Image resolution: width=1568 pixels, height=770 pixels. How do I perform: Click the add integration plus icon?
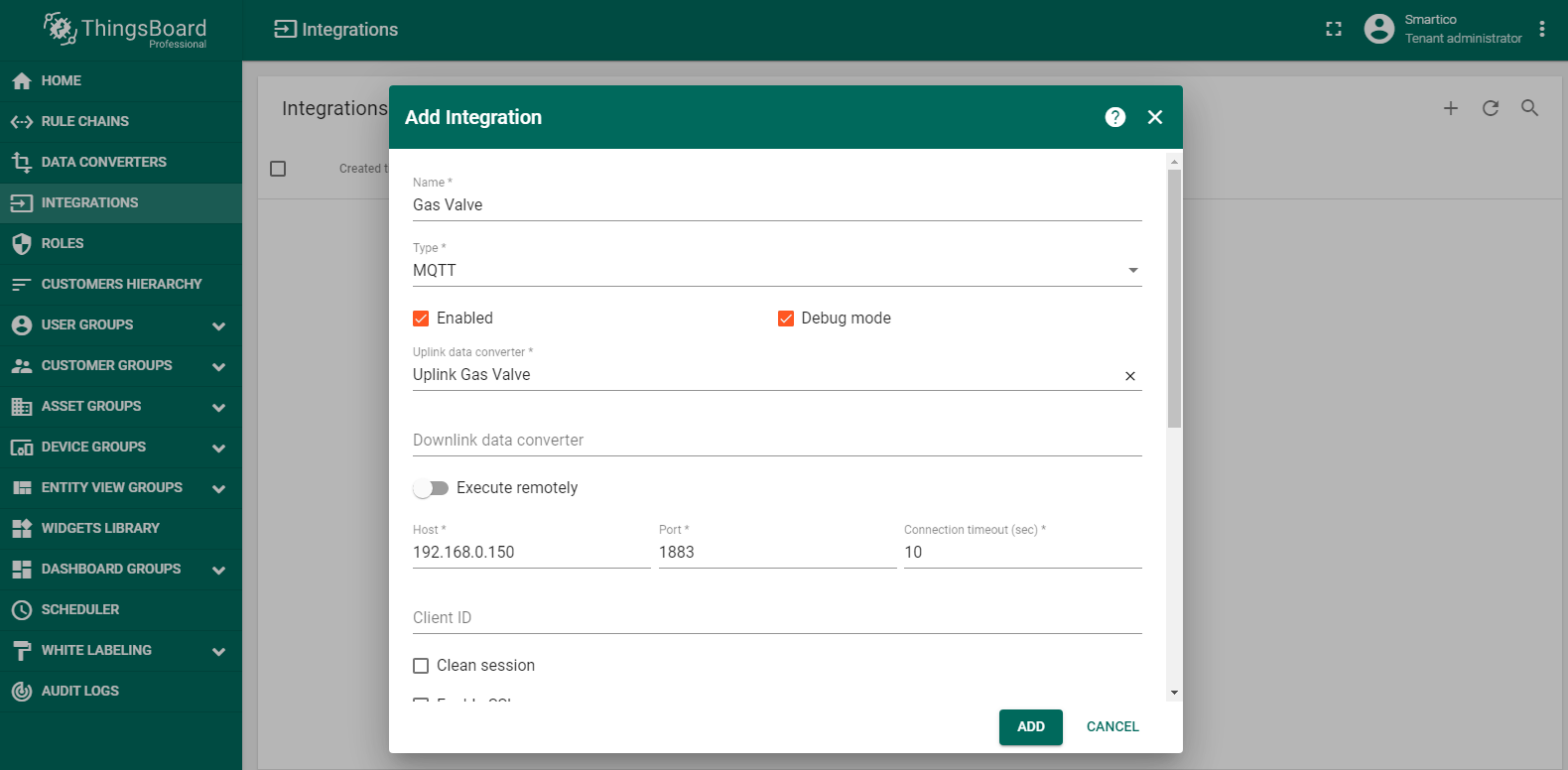click(x=1450, y=108)
